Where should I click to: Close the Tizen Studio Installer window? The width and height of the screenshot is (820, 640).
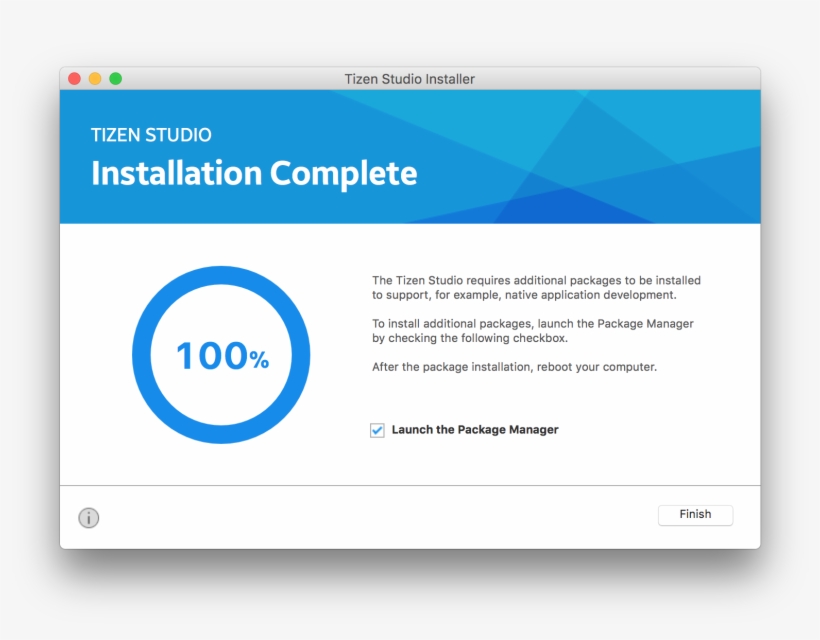click(x=74, y=78)
